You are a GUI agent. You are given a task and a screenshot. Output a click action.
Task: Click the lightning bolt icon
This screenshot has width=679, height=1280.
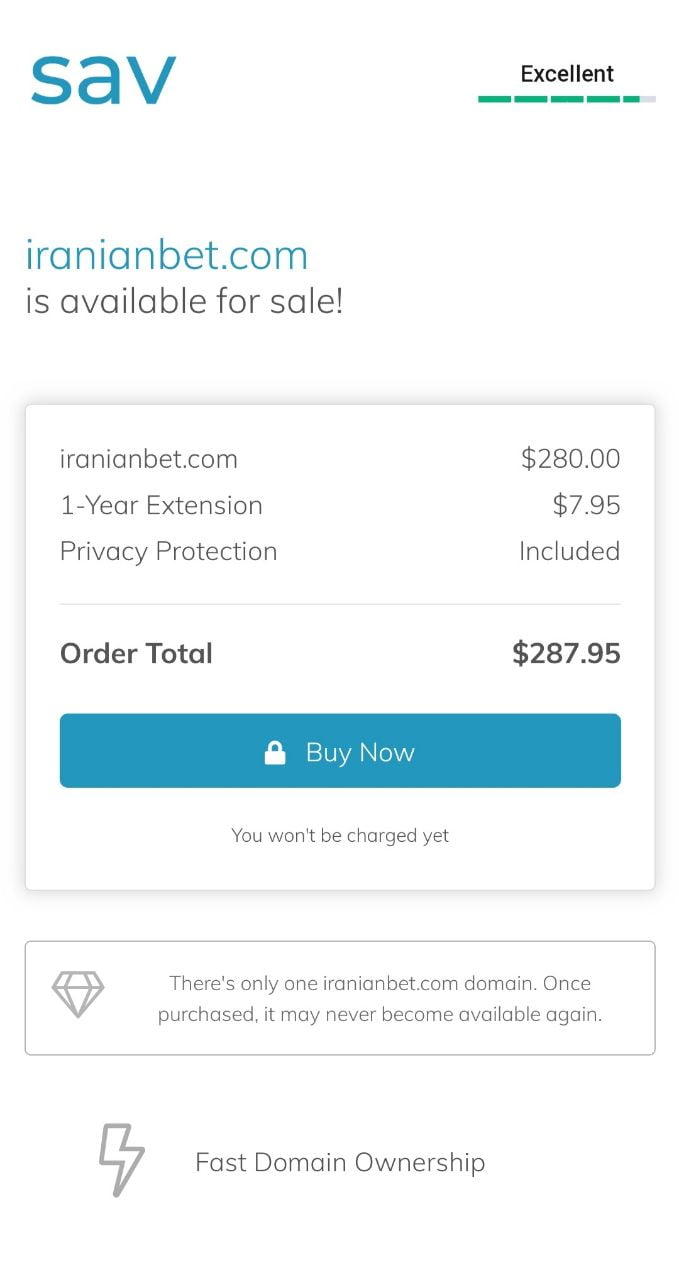tap(121, 1160)
